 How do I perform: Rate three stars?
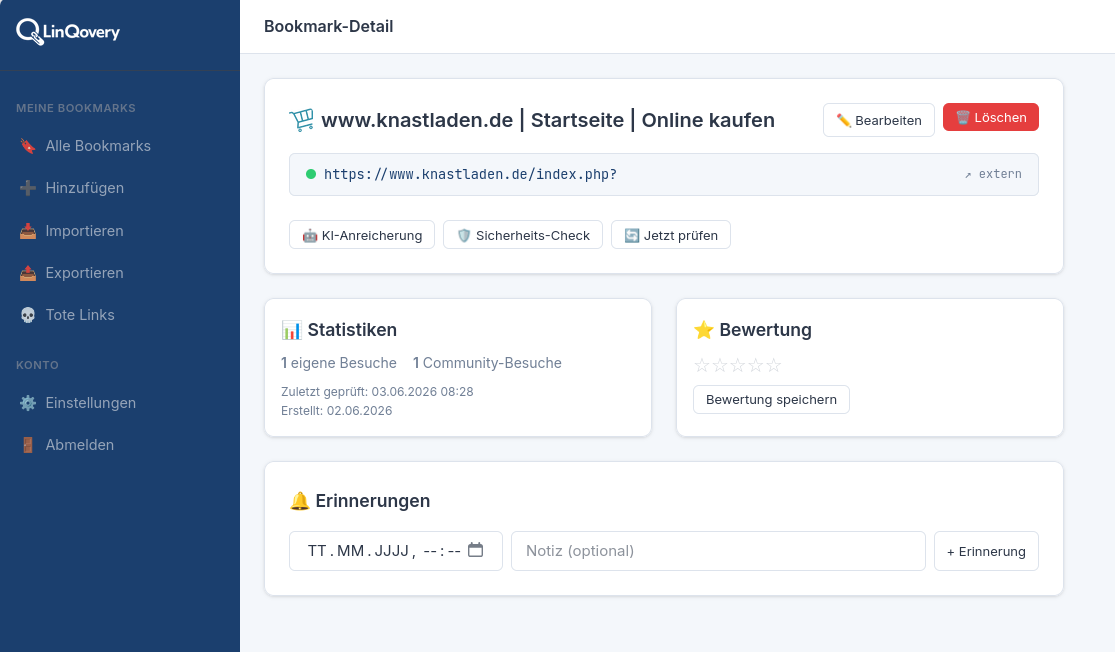(737, 365)
